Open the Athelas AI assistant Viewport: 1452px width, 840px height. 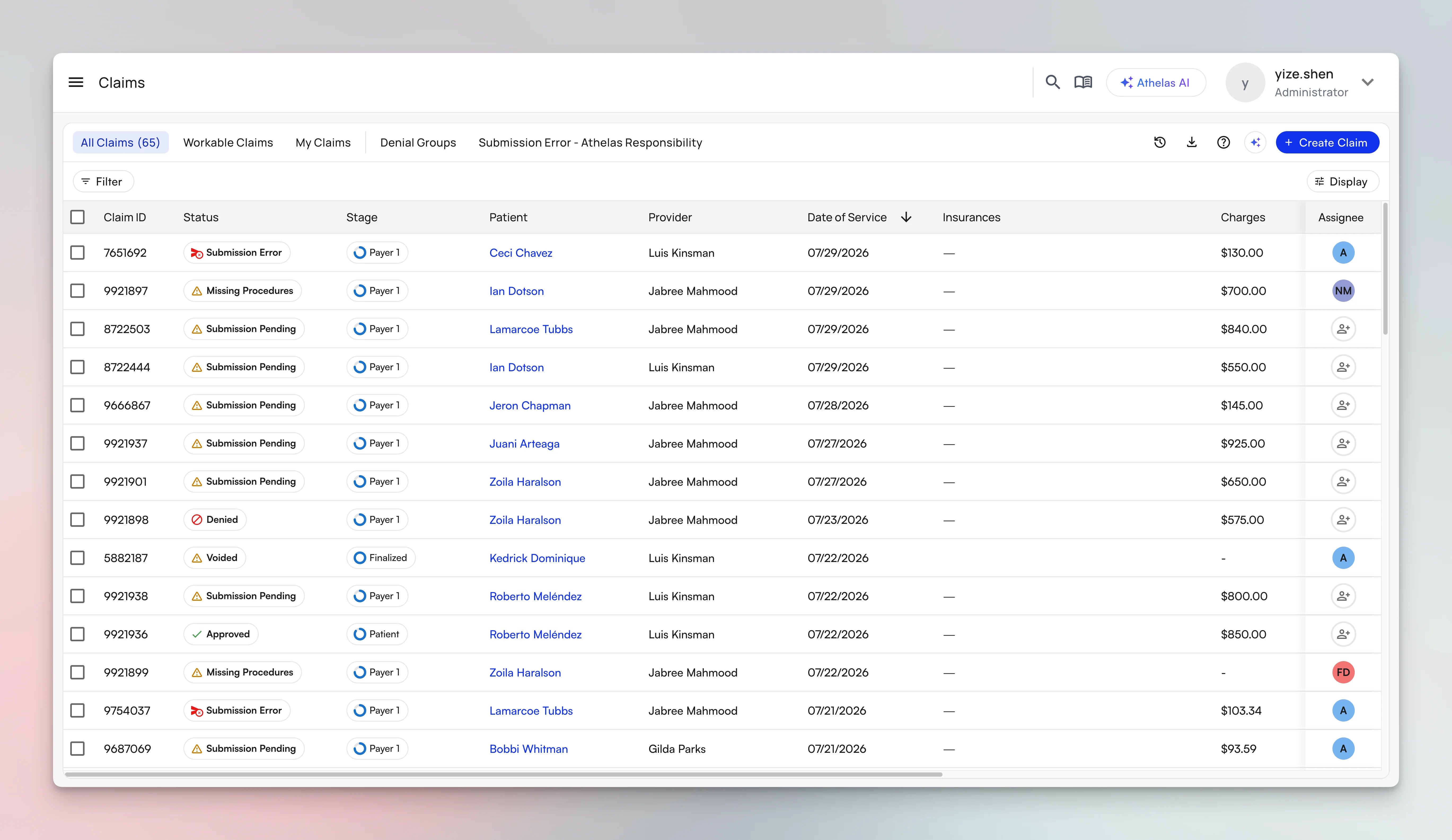pyautogui.click(x=1156, y=82)
